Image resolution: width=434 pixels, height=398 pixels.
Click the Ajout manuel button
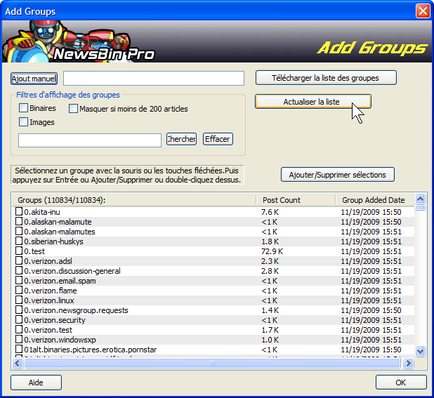coord(34,79)
